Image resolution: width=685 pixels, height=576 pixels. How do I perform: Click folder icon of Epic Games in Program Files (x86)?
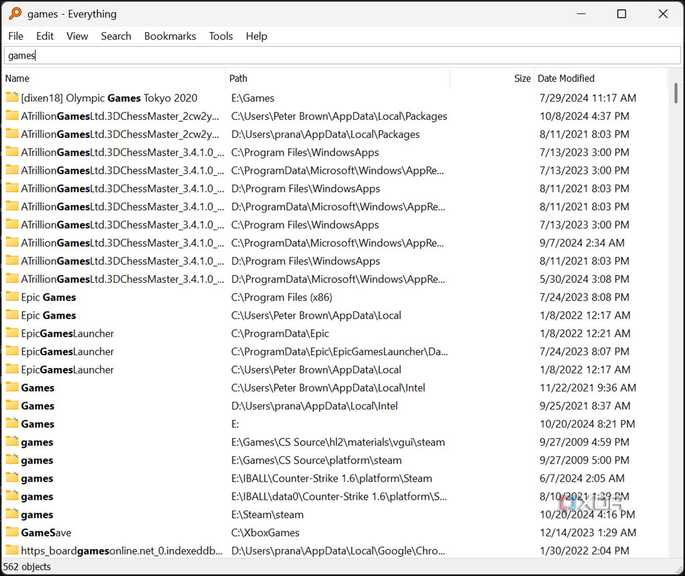tap(12, 296)
